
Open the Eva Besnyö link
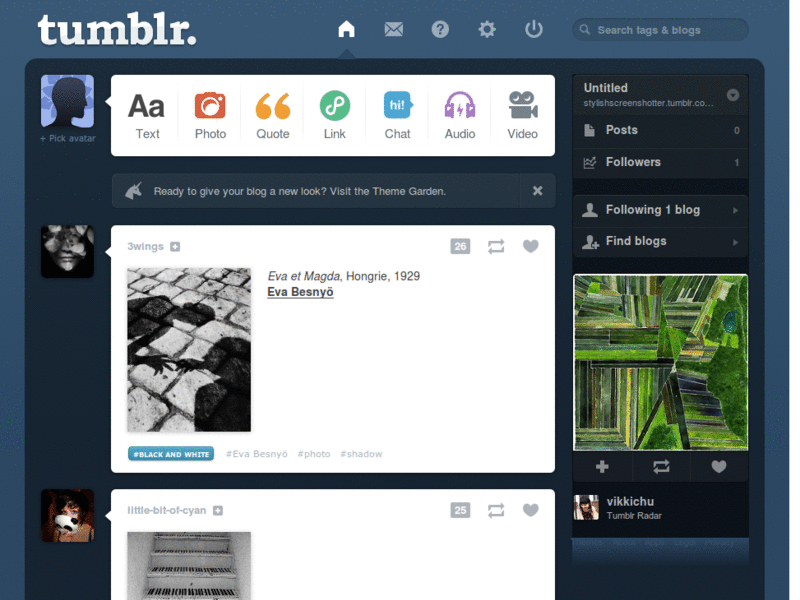300,292
